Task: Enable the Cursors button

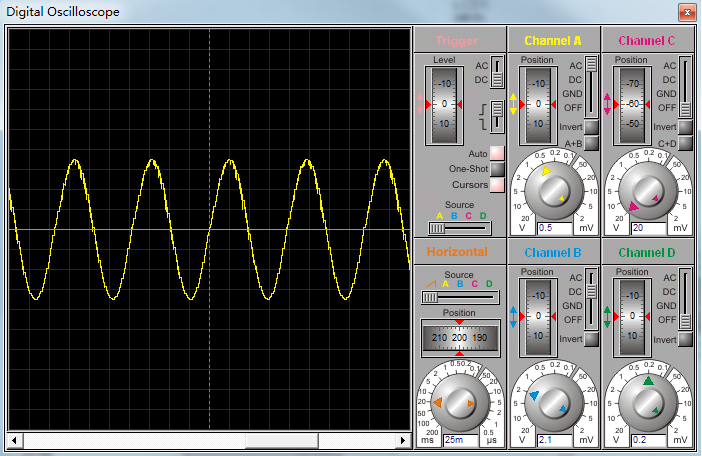Action: (497, 185)
